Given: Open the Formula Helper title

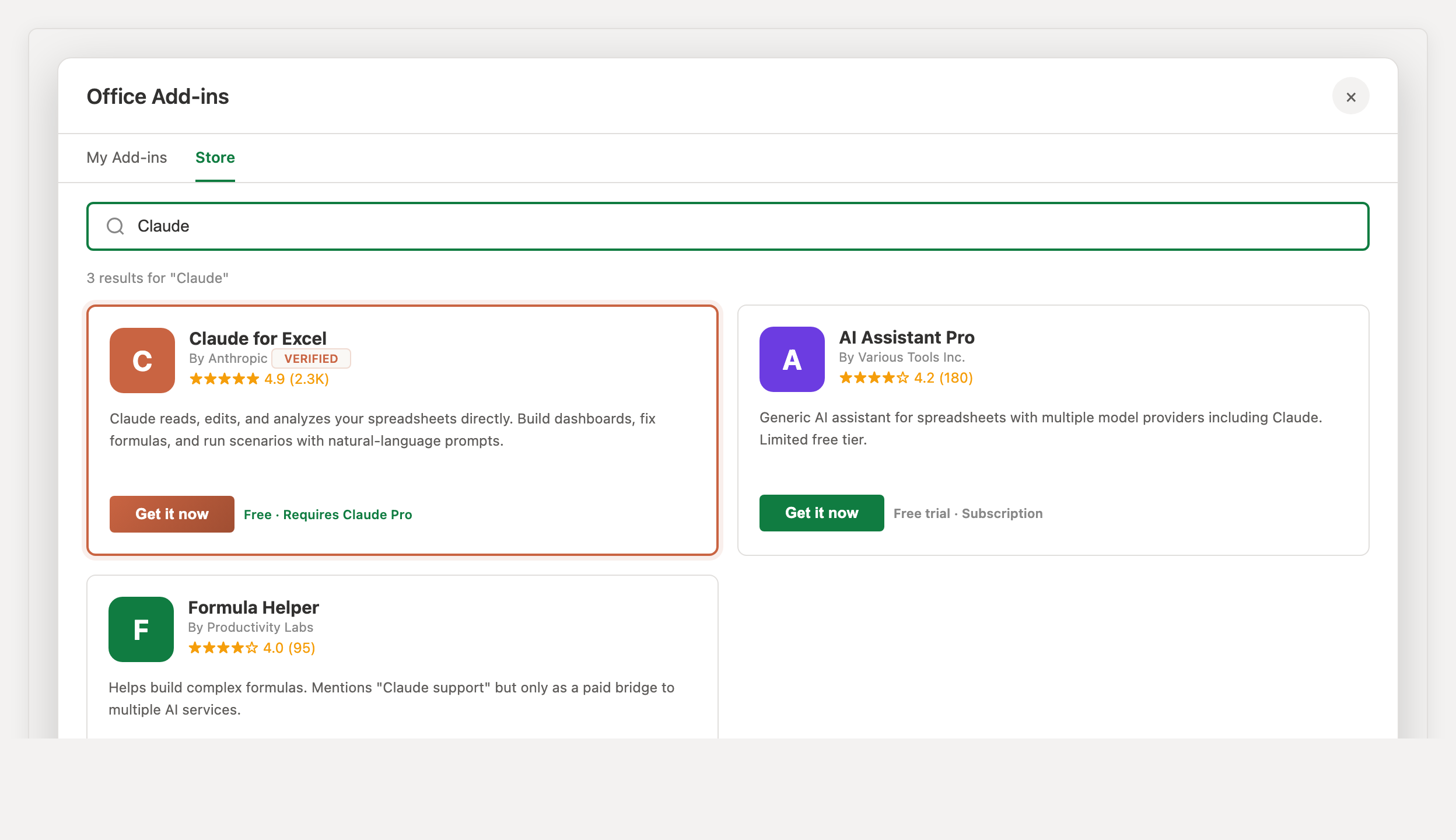Looking at the screenshot, I should (254, 607).
